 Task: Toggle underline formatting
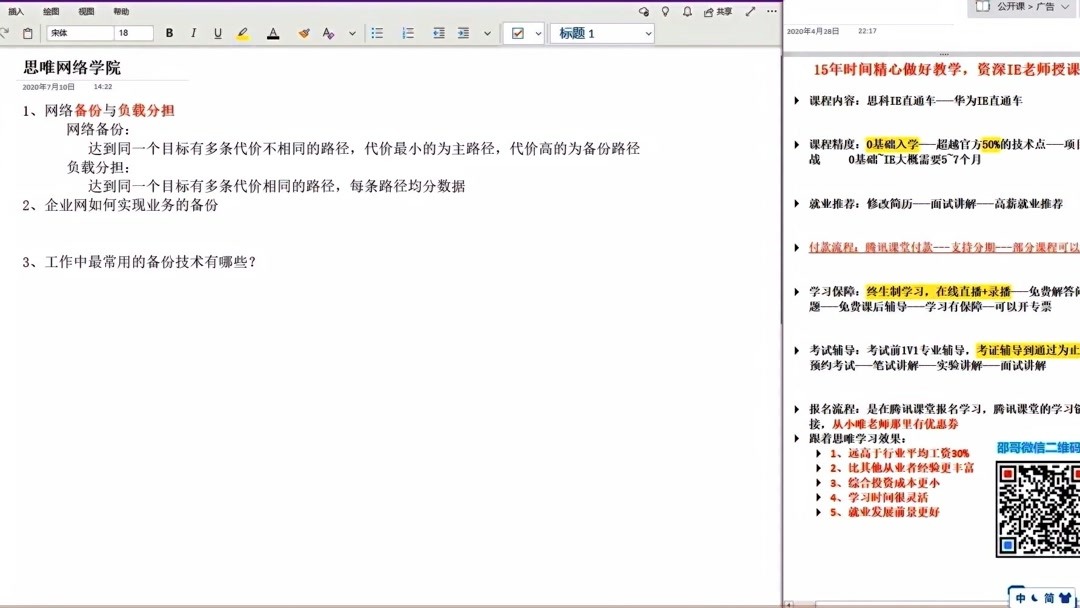tap(216, 33)
